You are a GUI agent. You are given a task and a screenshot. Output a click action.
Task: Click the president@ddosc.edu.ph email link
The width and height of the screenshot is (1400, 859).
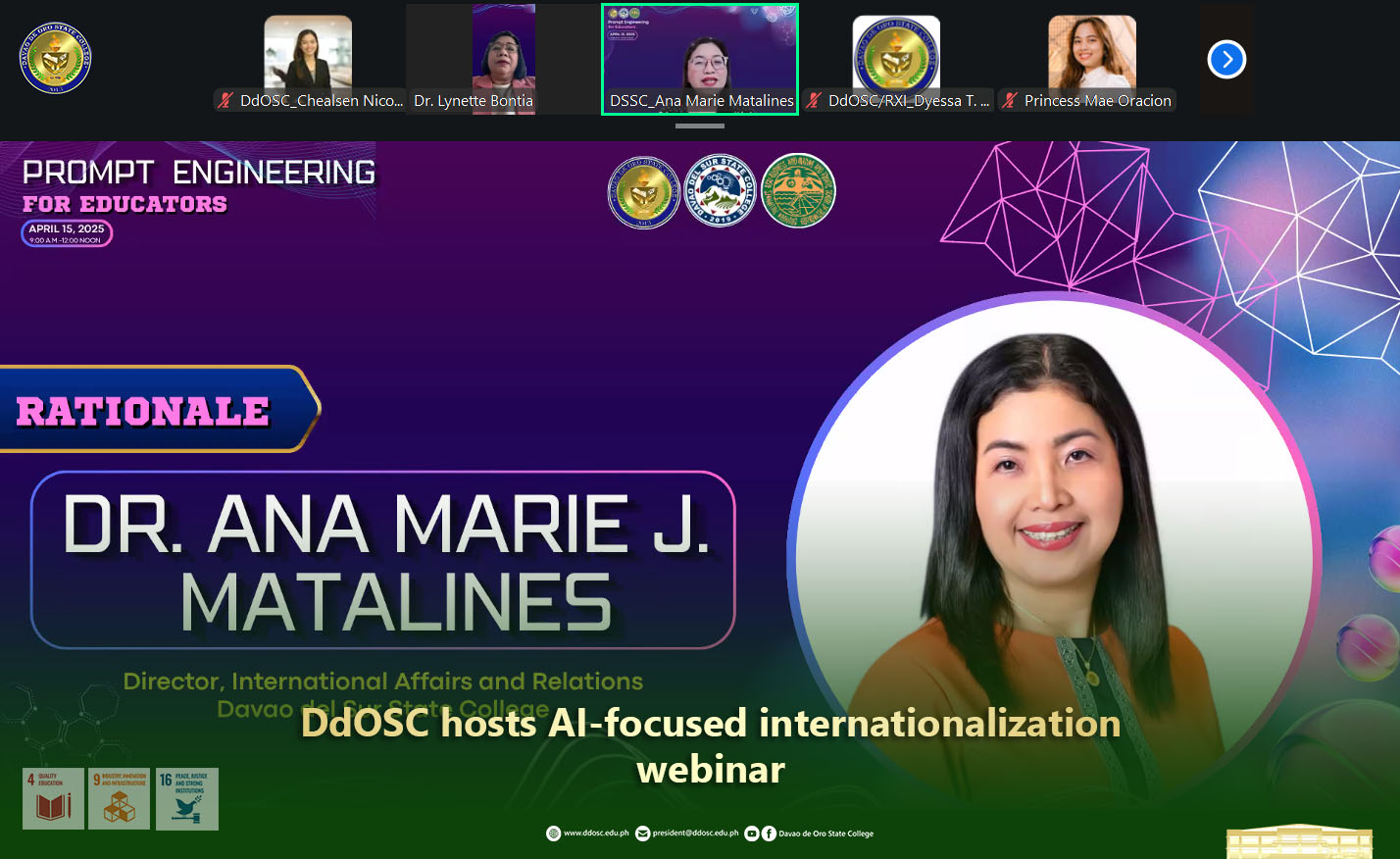[695, 834]
